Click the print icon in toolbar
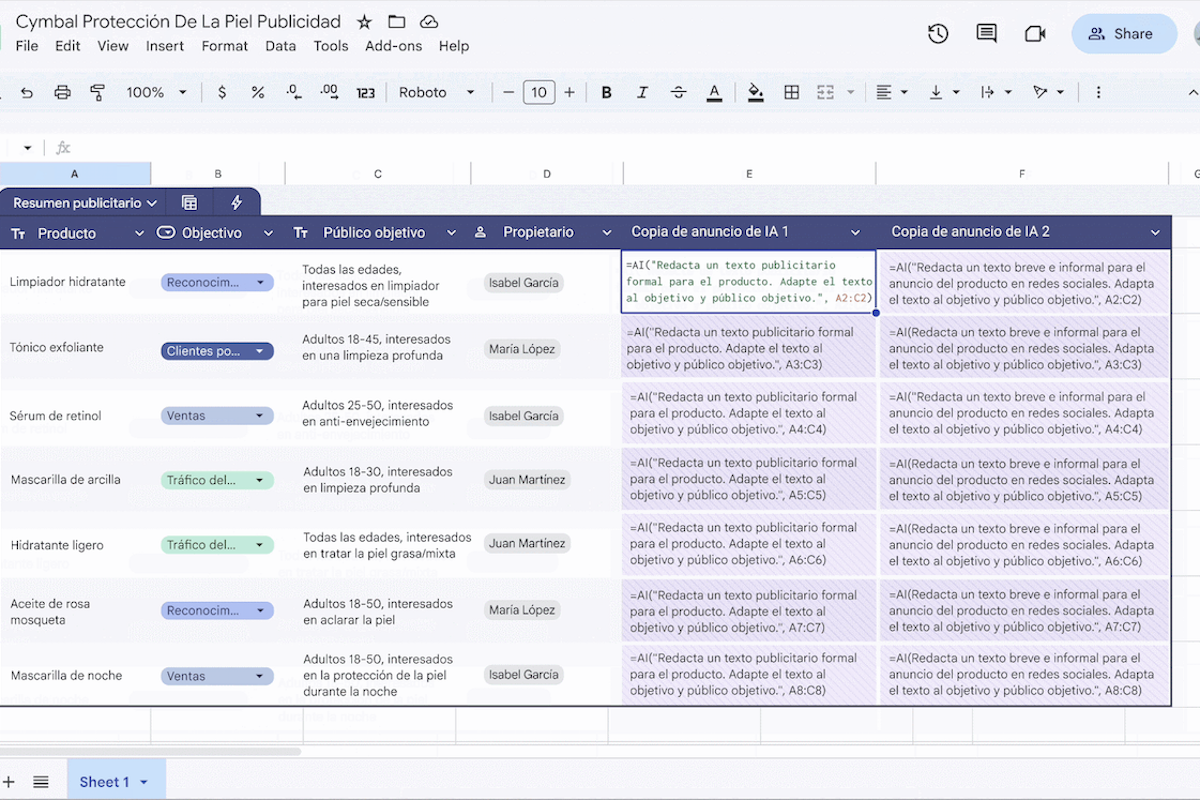Image resolution: width=1200 pixels, height=800 pixels. 62,92
